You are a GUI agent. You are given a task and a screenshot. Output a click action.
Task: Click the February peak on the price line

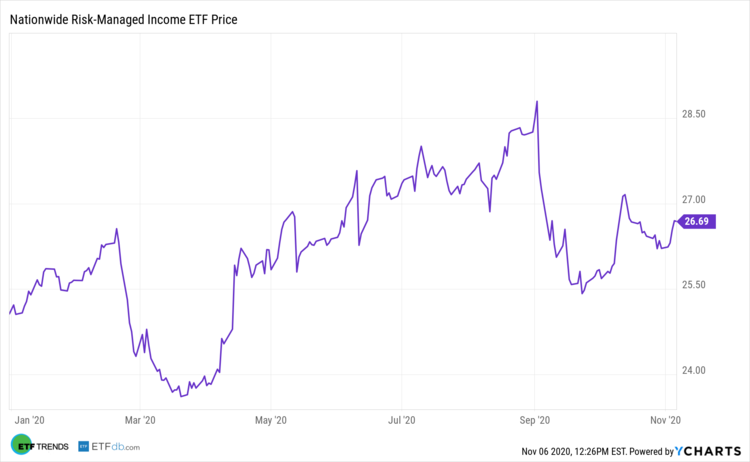click(117, 229)
